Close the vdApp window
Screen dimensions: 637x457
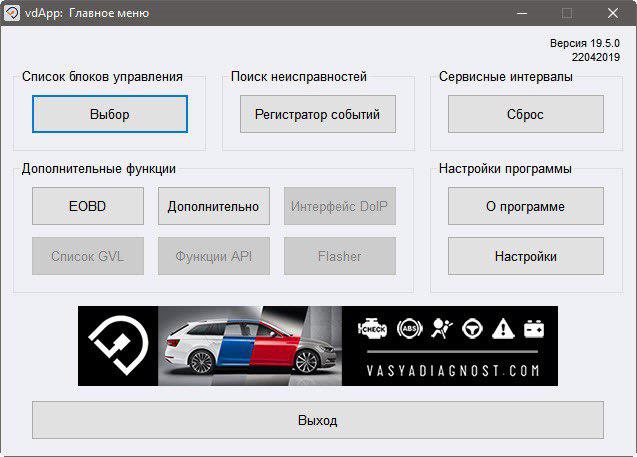(613, 13)
